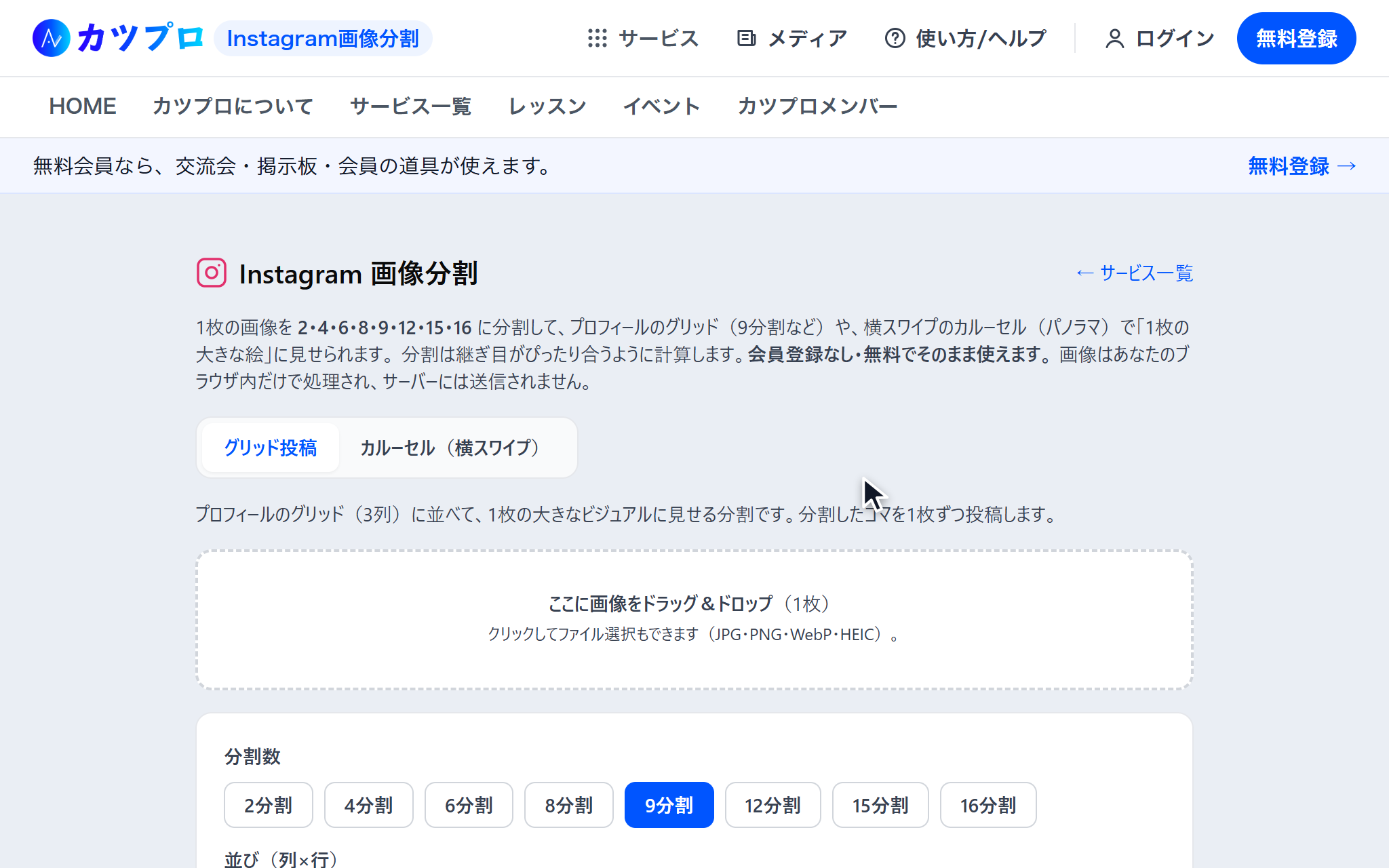Click the ログイン user link

coord(1159,39)
